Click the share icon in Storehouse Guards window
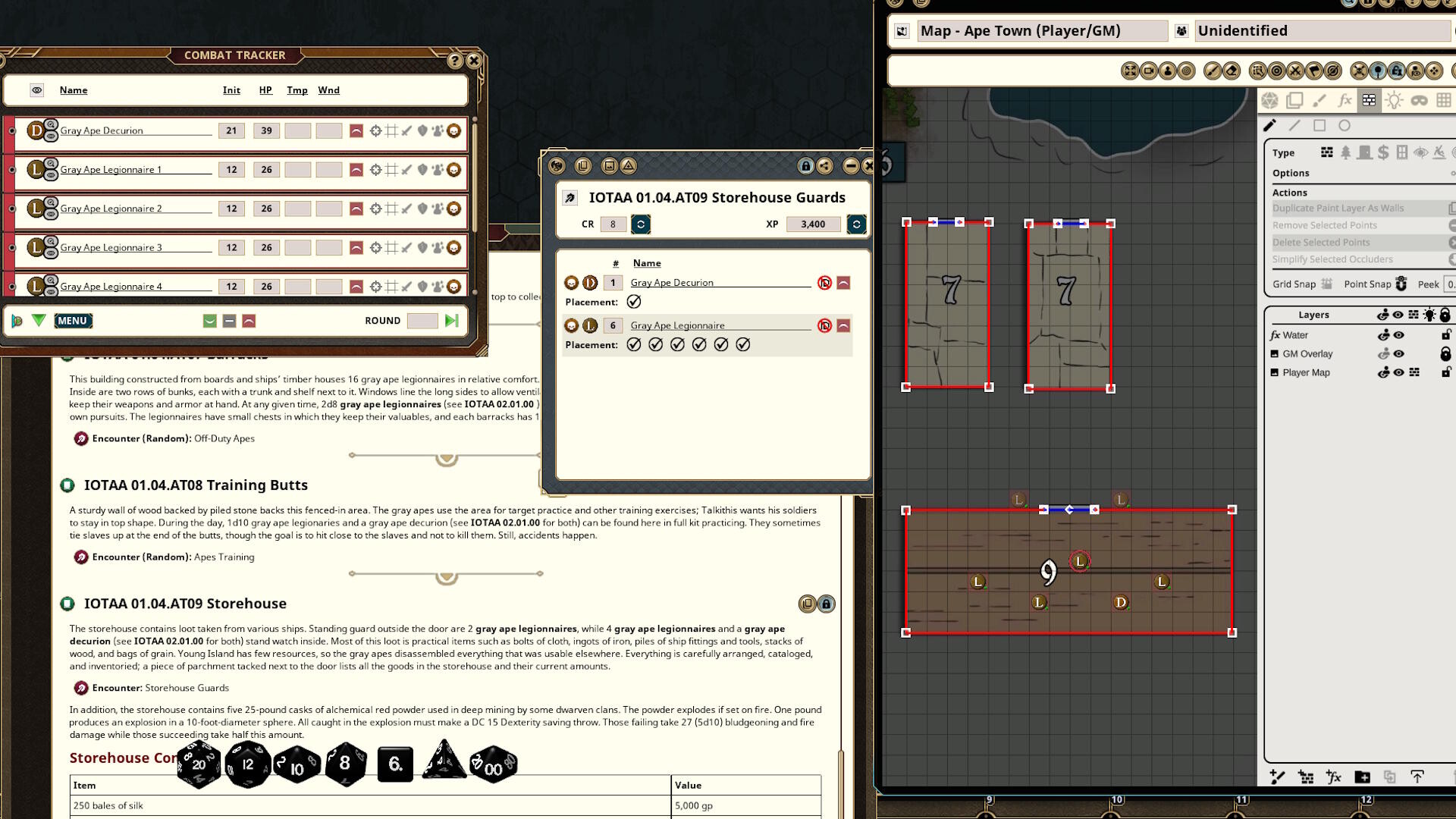1456x819 pixels. point(824,166)
